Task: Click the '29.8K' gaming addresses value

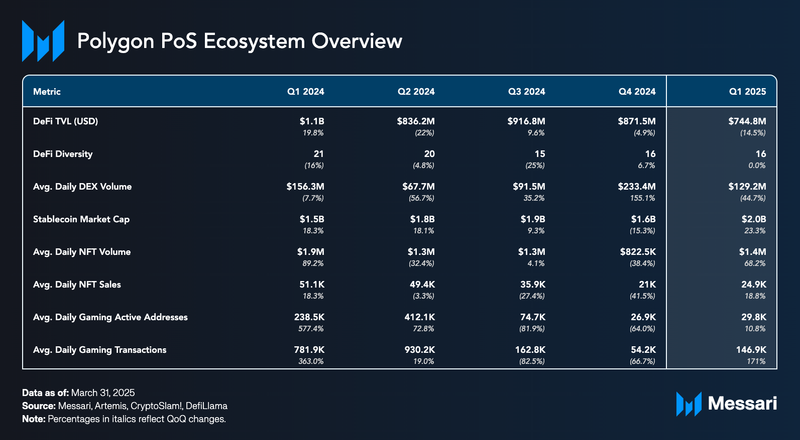Action: [x=753, y=317]
